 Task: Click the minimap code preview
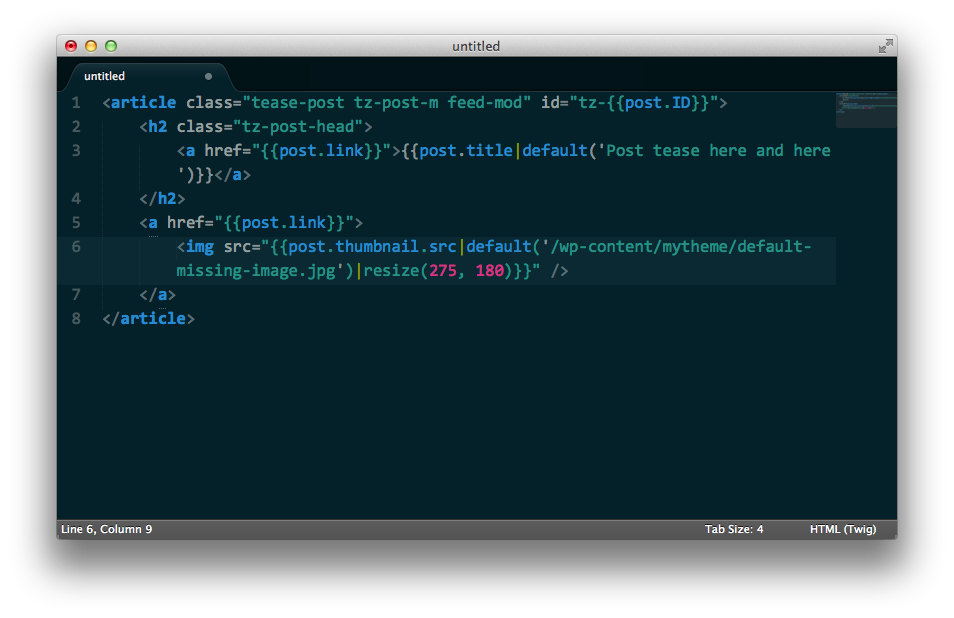point(866,109)
